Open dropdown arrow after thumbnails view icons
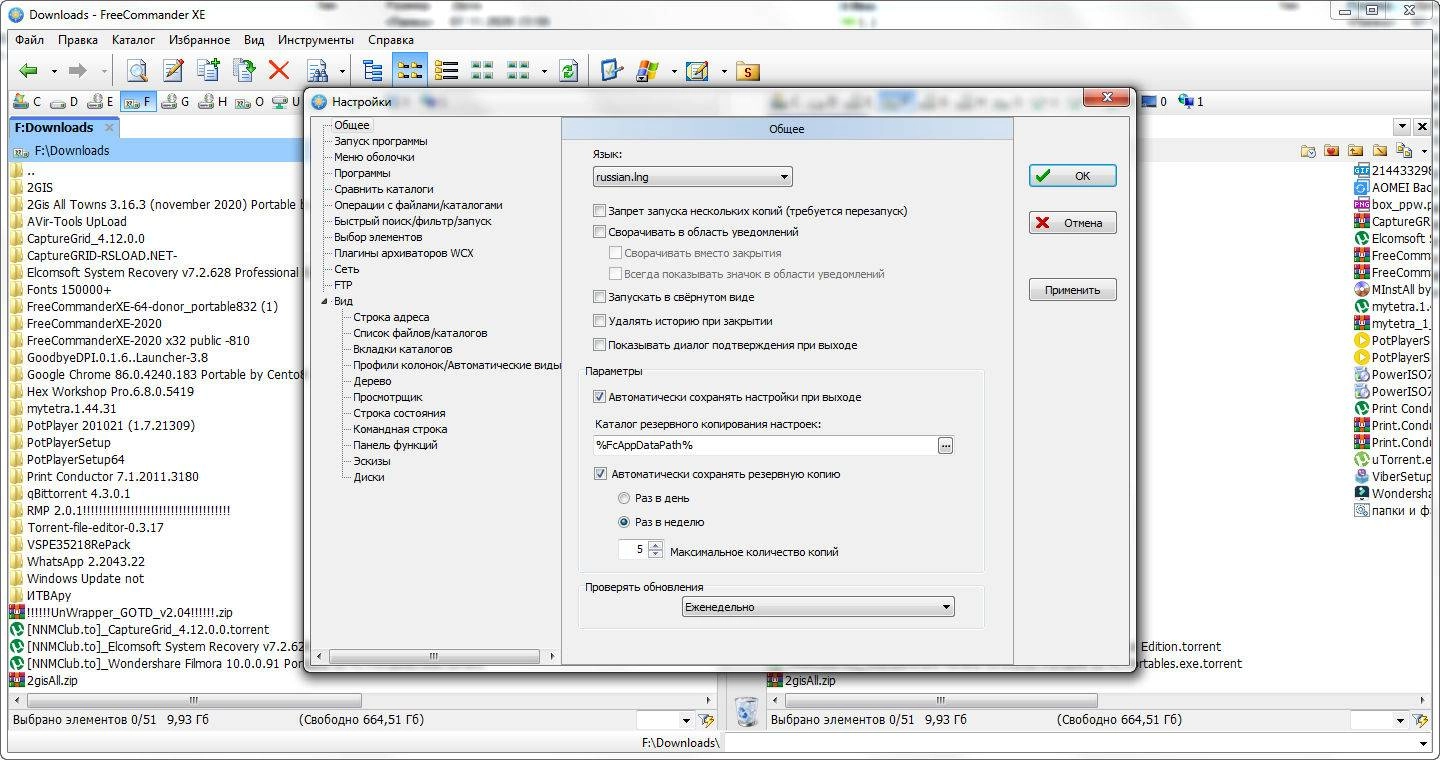Image resolution: width=1440 pixels, height=760 pixels. click(x=544, y=71)
